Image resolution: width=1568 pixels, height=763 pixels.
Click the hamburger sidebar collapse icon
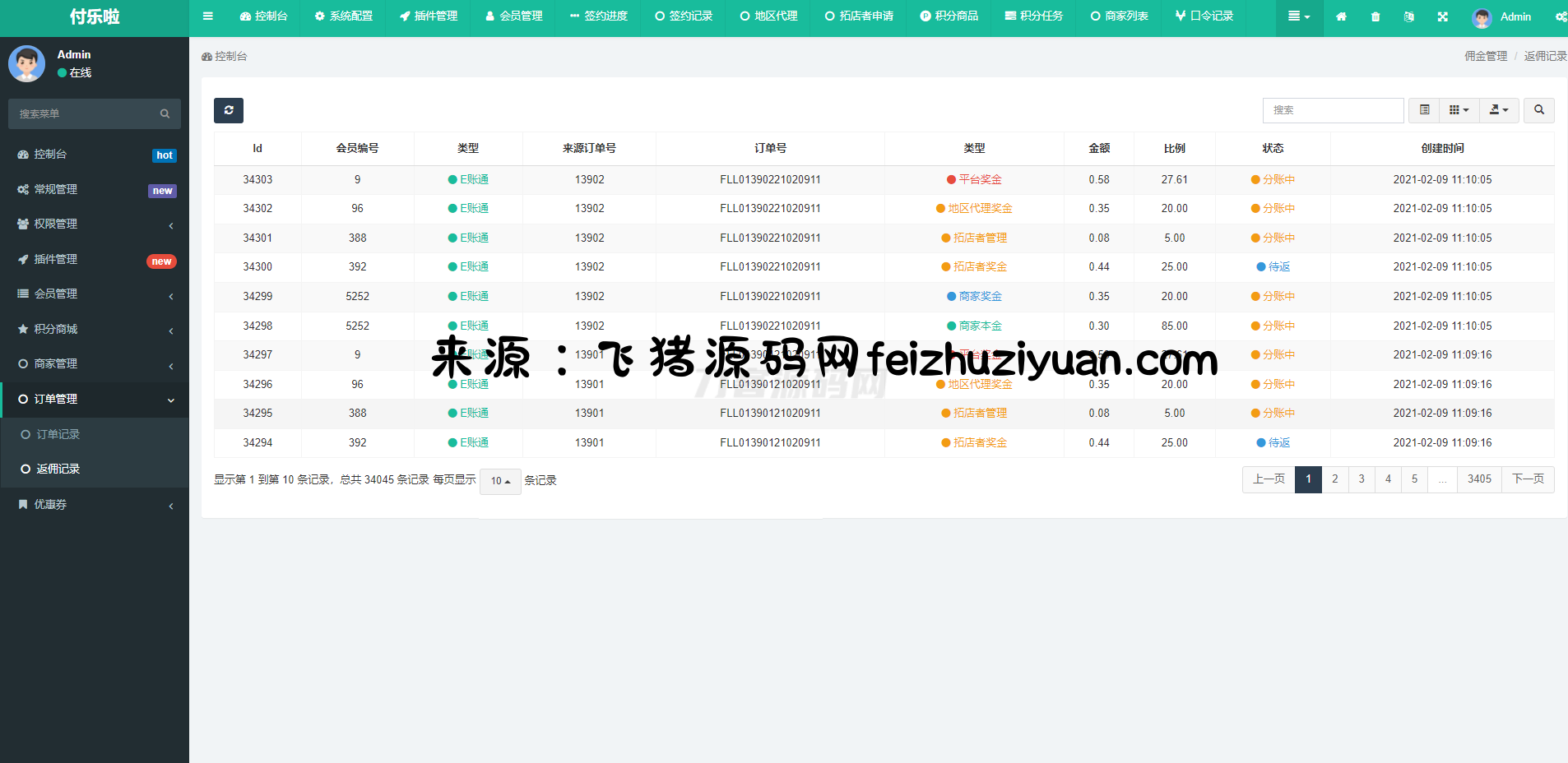208,16
